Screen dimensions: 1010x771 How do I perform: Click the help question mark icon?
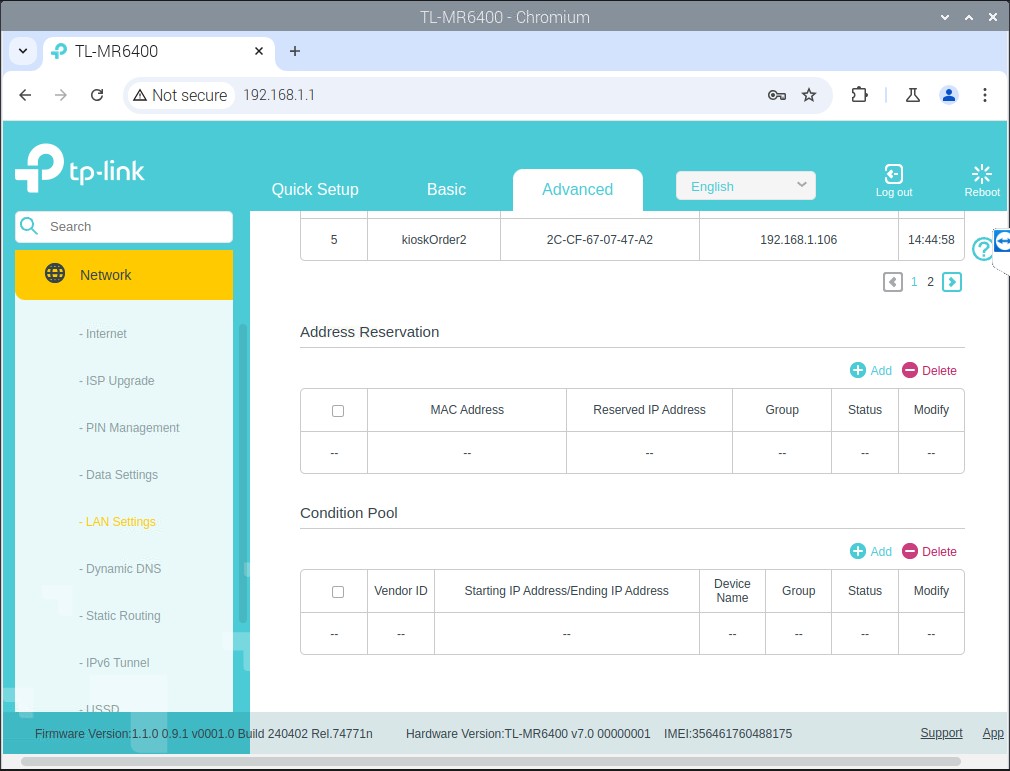tap(982, 250)
